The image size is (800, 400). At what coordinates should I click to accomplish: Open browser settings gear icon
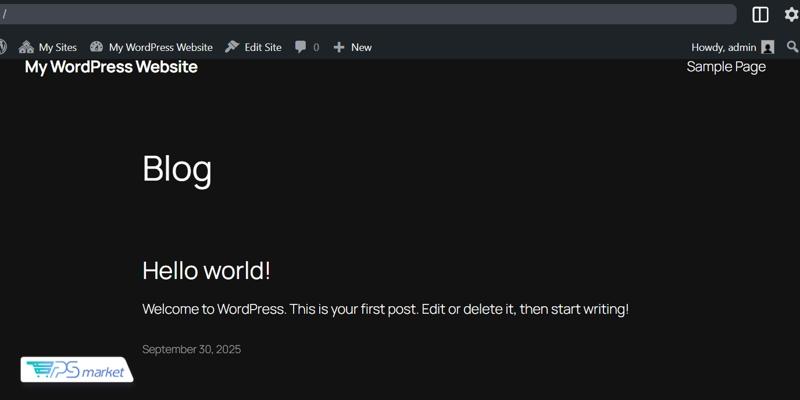tap(791, 15)
